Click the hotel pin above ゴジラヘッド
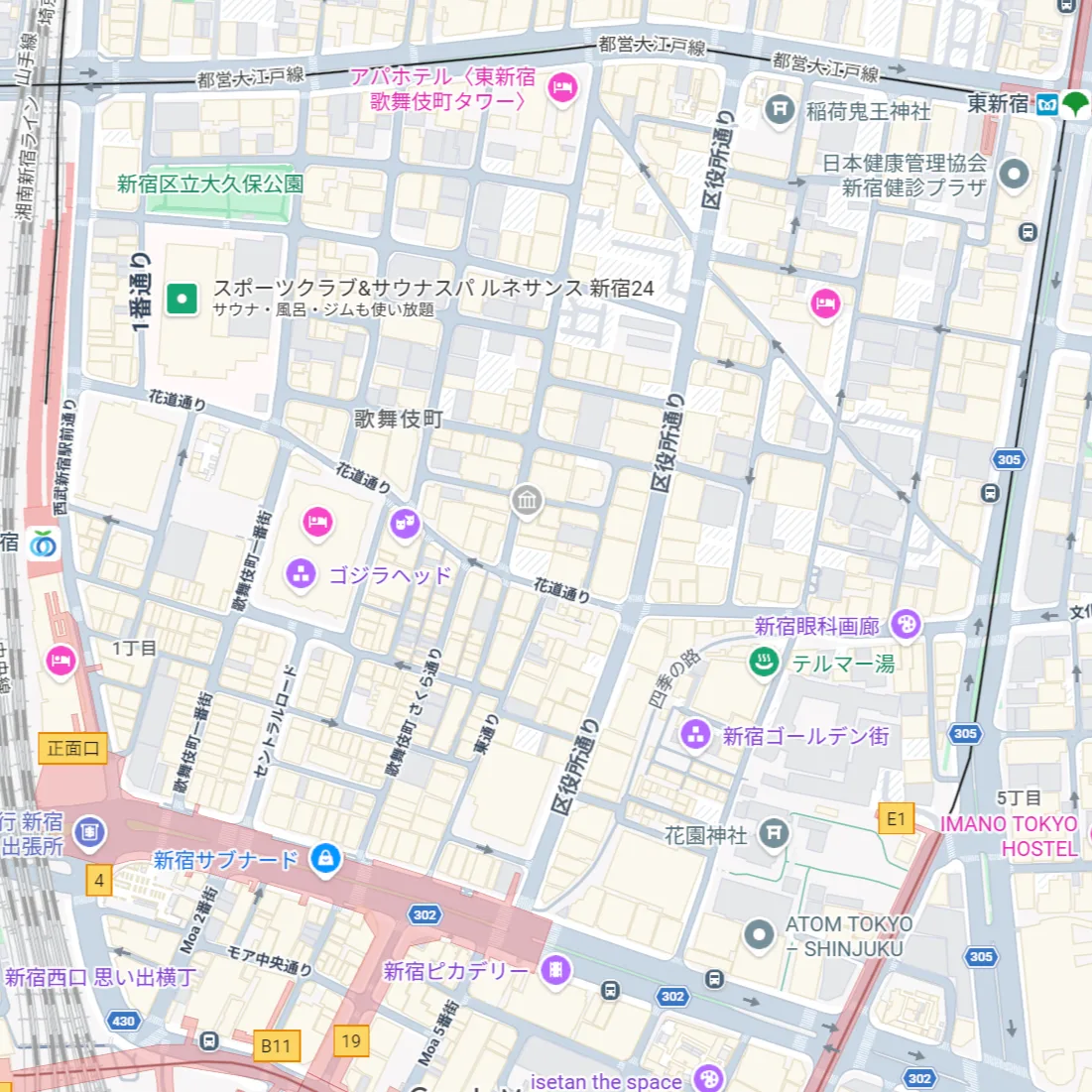This screenshot has width=1092, height=1092. click(317, 523)
